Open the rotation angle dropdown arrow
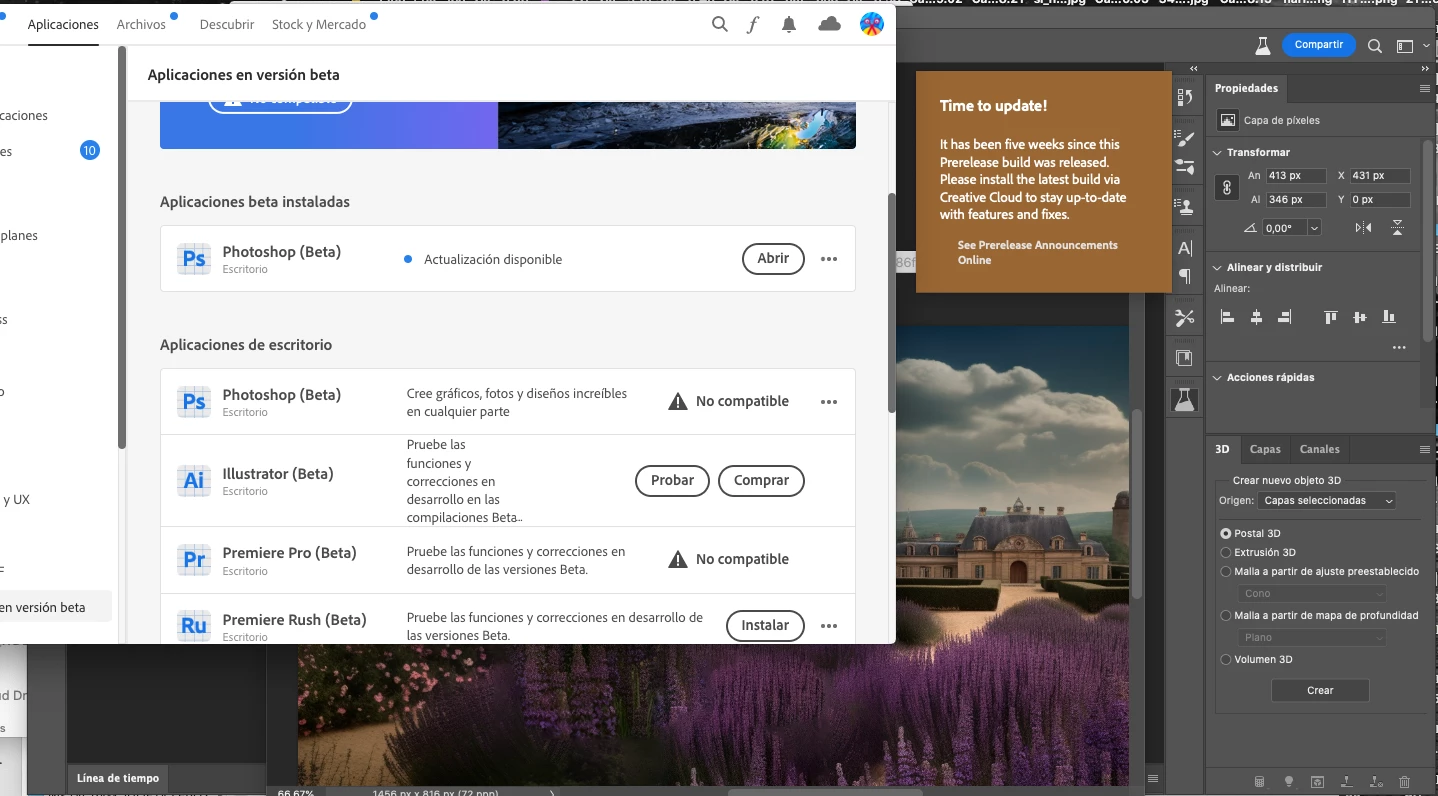 click(1314, 228)
